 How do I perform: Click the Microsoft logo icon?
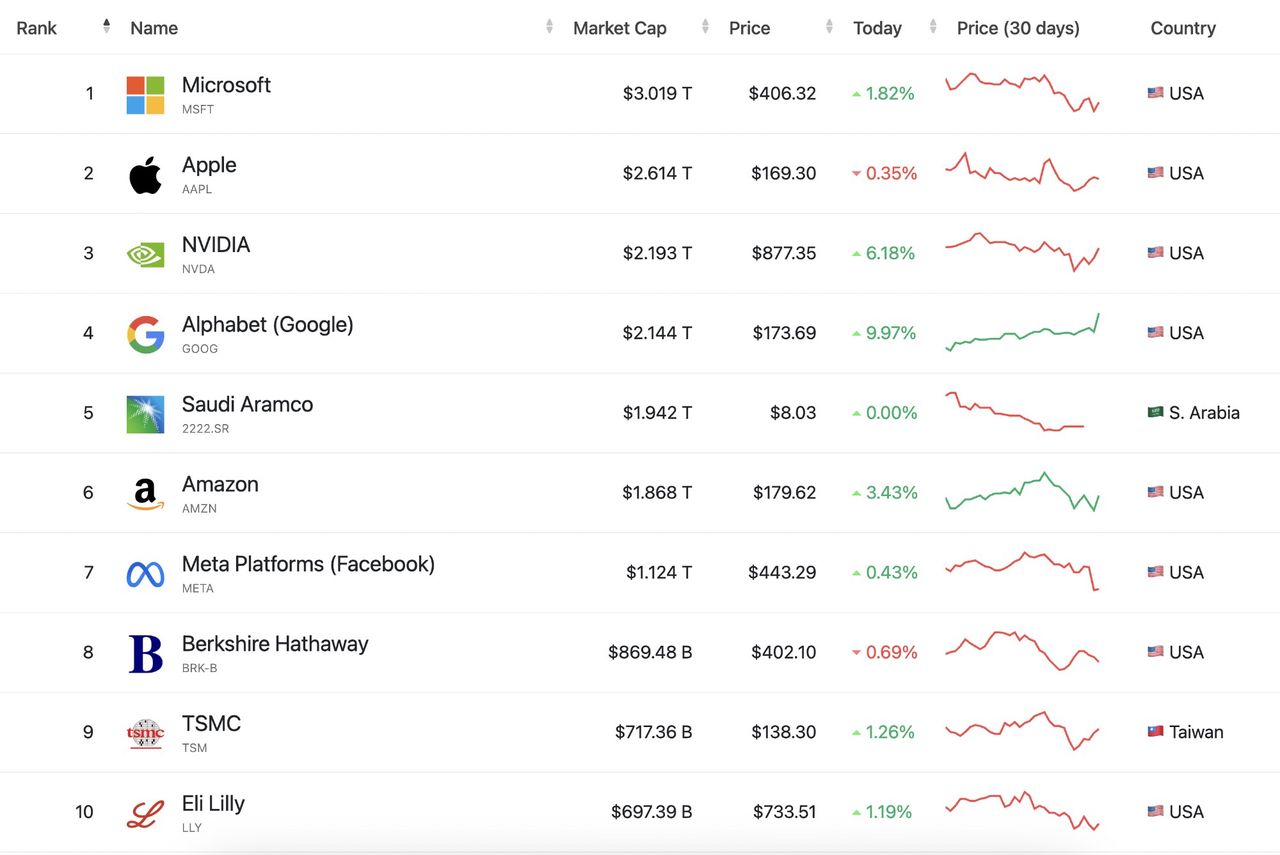[x=145, y=95]
